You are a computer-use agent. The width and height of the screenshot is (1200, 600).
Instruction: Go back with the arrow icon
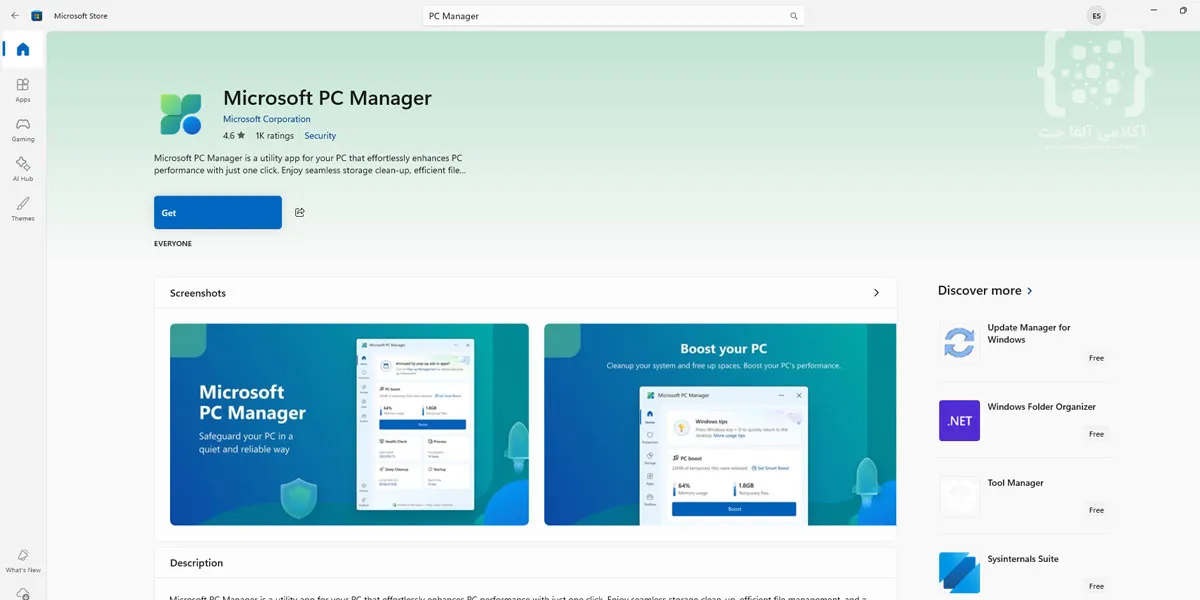coord(14,16)
